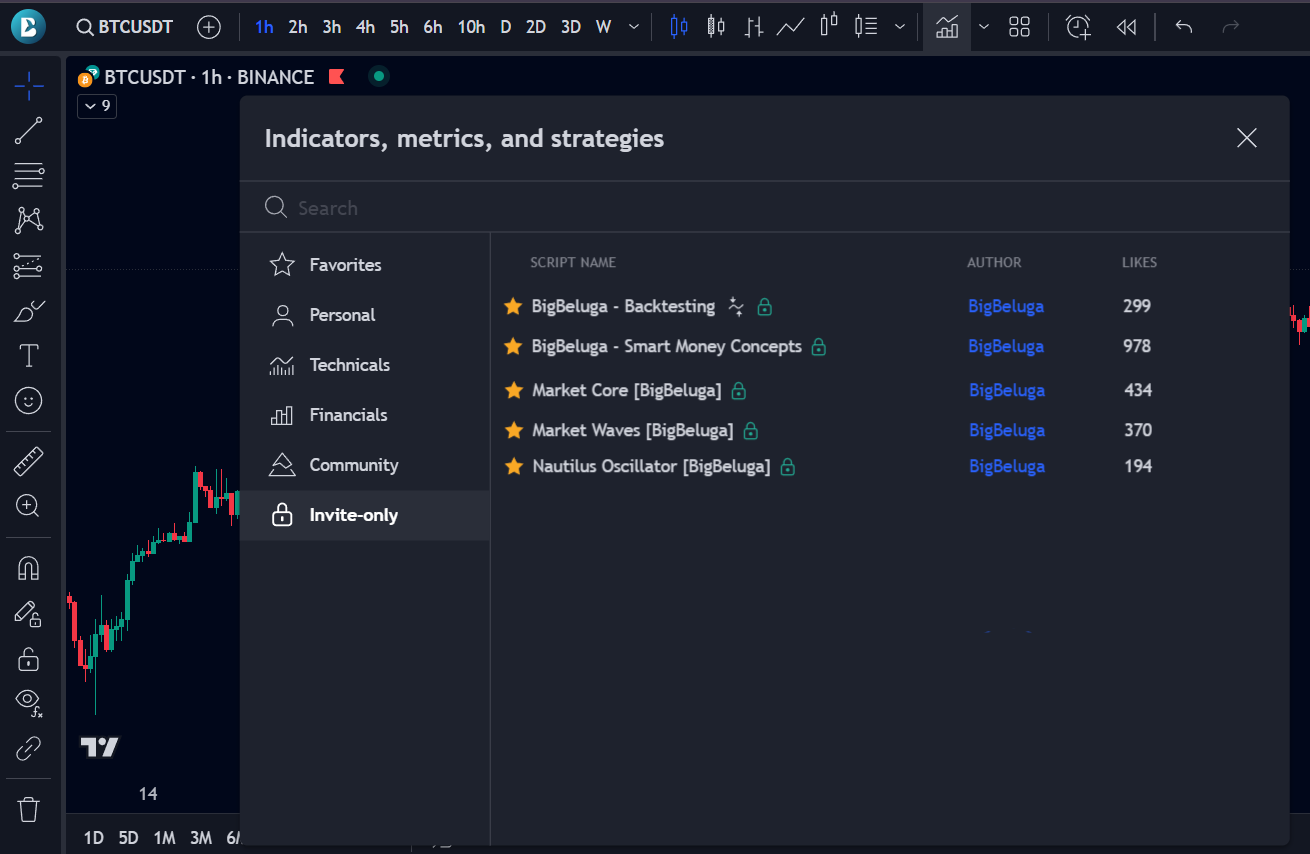
Task: Click the add symbol plus icon
Action: 209,27
